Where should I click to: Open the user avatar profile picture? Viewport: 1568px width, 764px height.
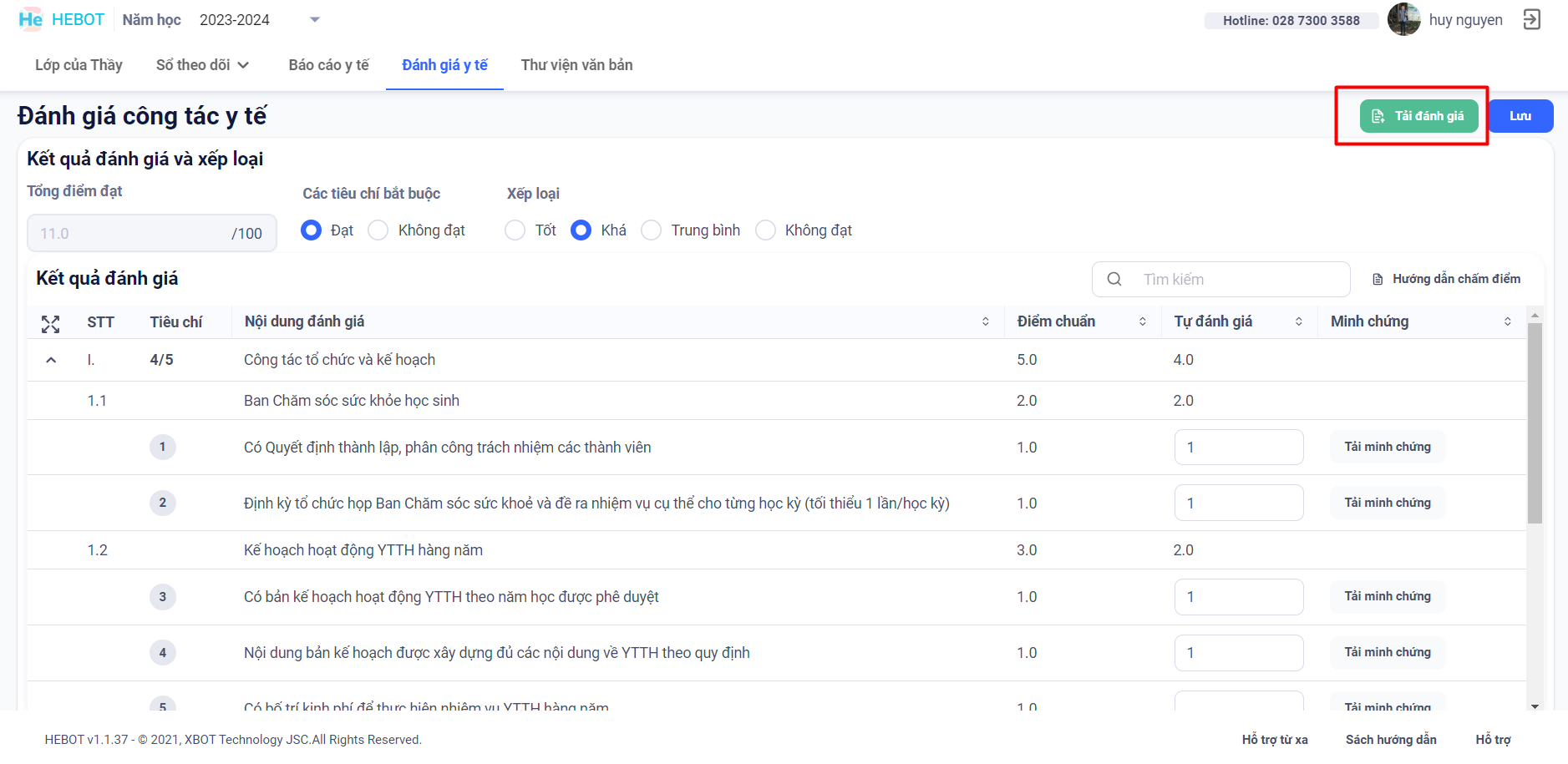(1403, 19)
